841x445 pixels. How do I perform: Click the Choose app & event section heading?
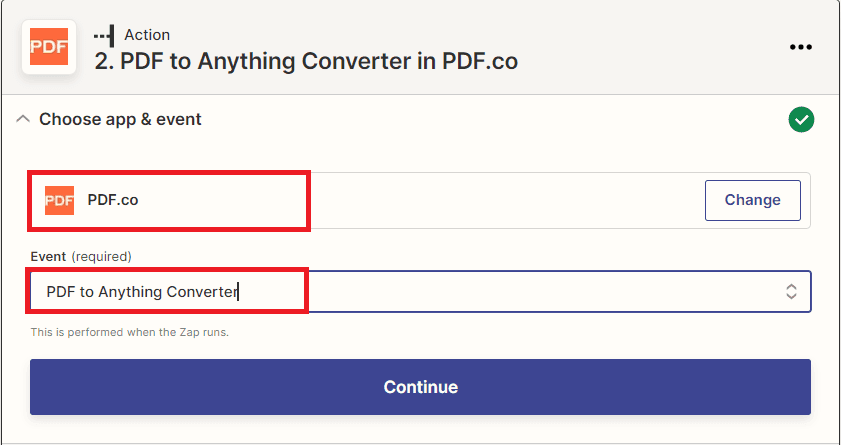120,119
